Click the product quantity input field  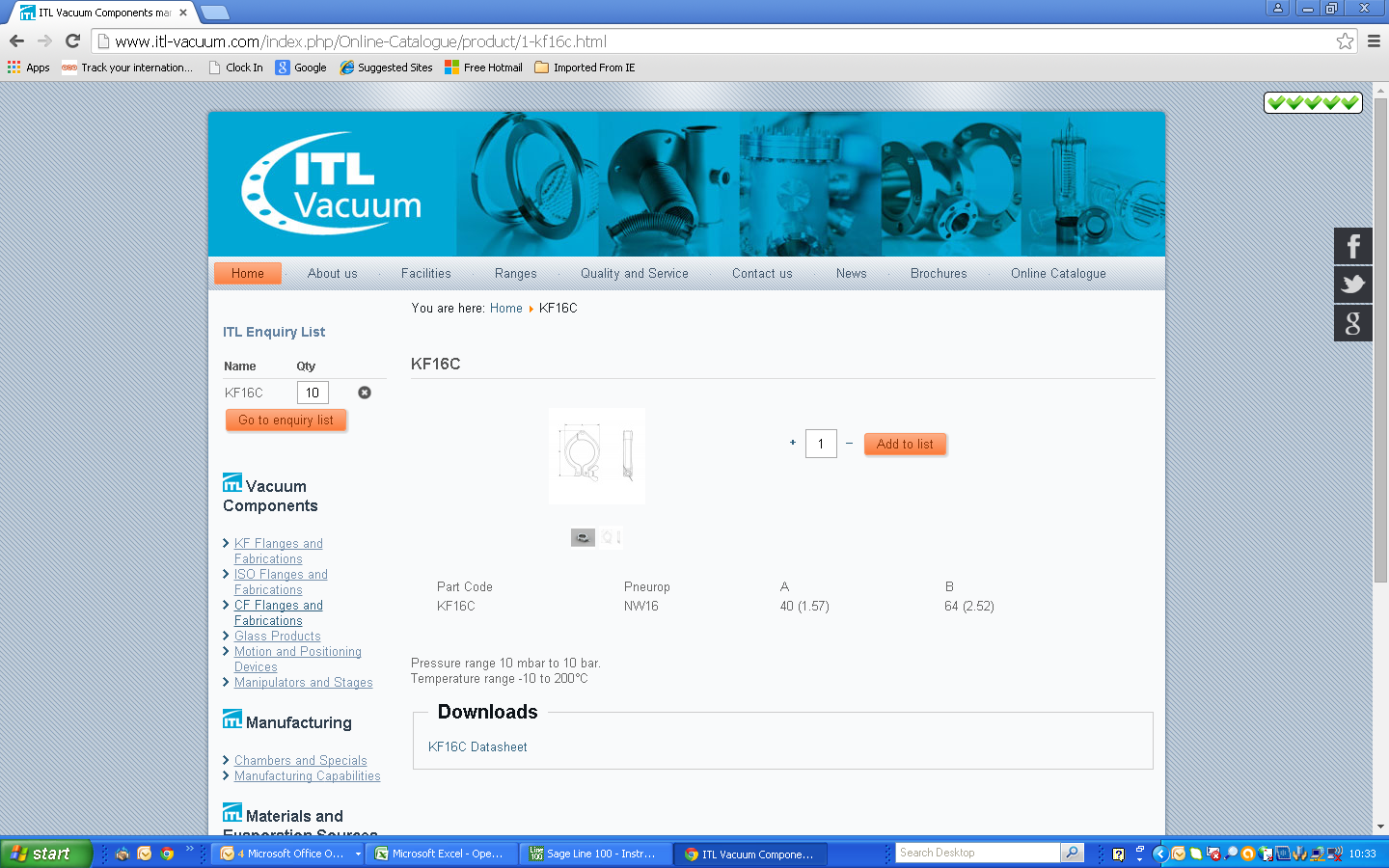click(x=821, y=444)
